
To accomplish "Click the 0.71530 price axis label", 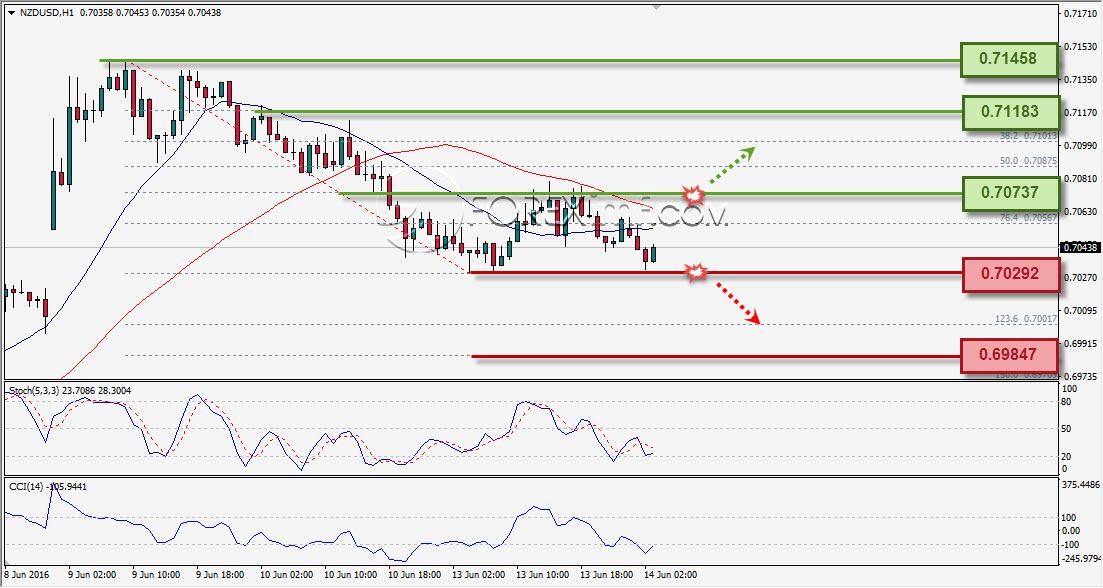I will point(1080,46).
